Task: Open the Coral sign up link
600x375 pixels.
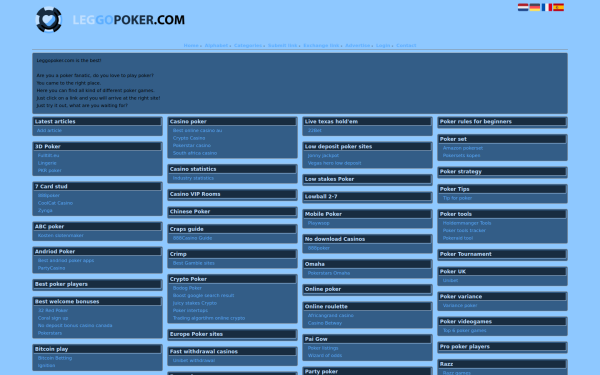Action: (x=53, y=318)
